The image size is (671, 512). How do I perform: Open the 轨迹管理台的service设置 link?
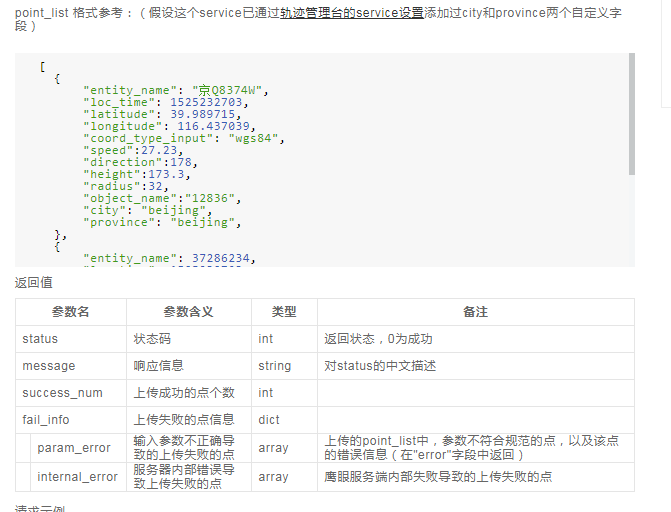coord(352,13)
